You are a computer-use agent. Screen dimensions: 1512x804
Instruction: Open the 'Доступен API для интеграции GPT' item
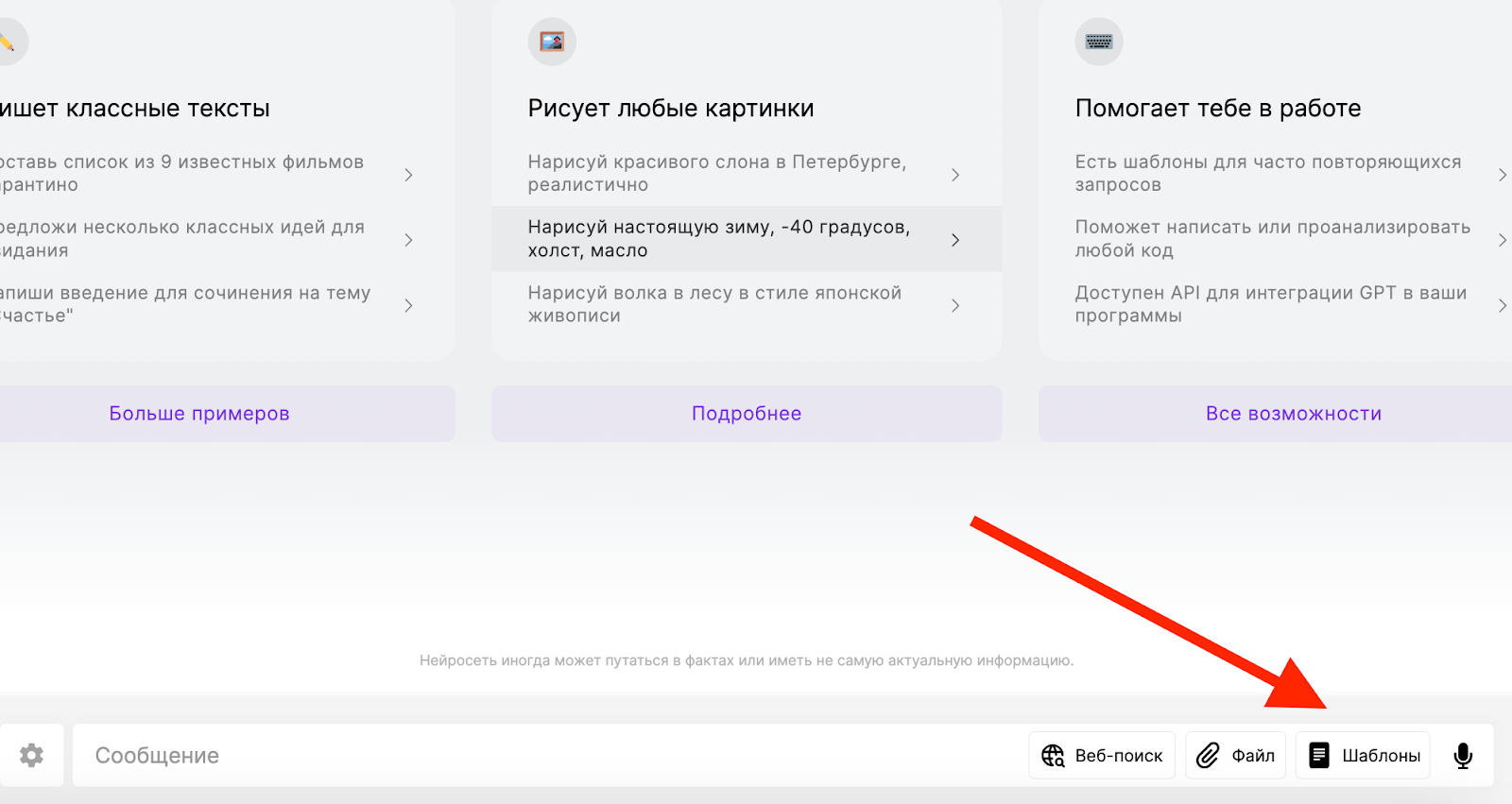coord(1271,304)
